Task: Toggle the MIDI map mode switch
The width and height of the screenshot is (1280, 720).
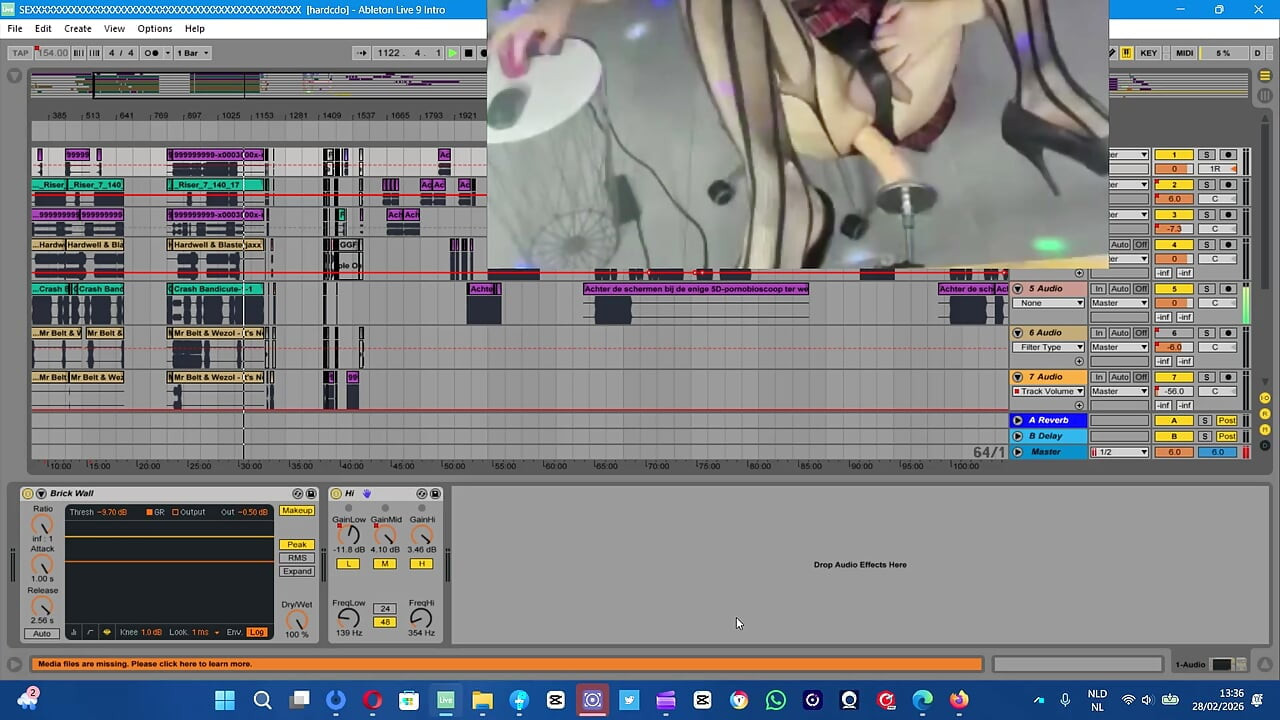Action: click(x=1185, y=53)
